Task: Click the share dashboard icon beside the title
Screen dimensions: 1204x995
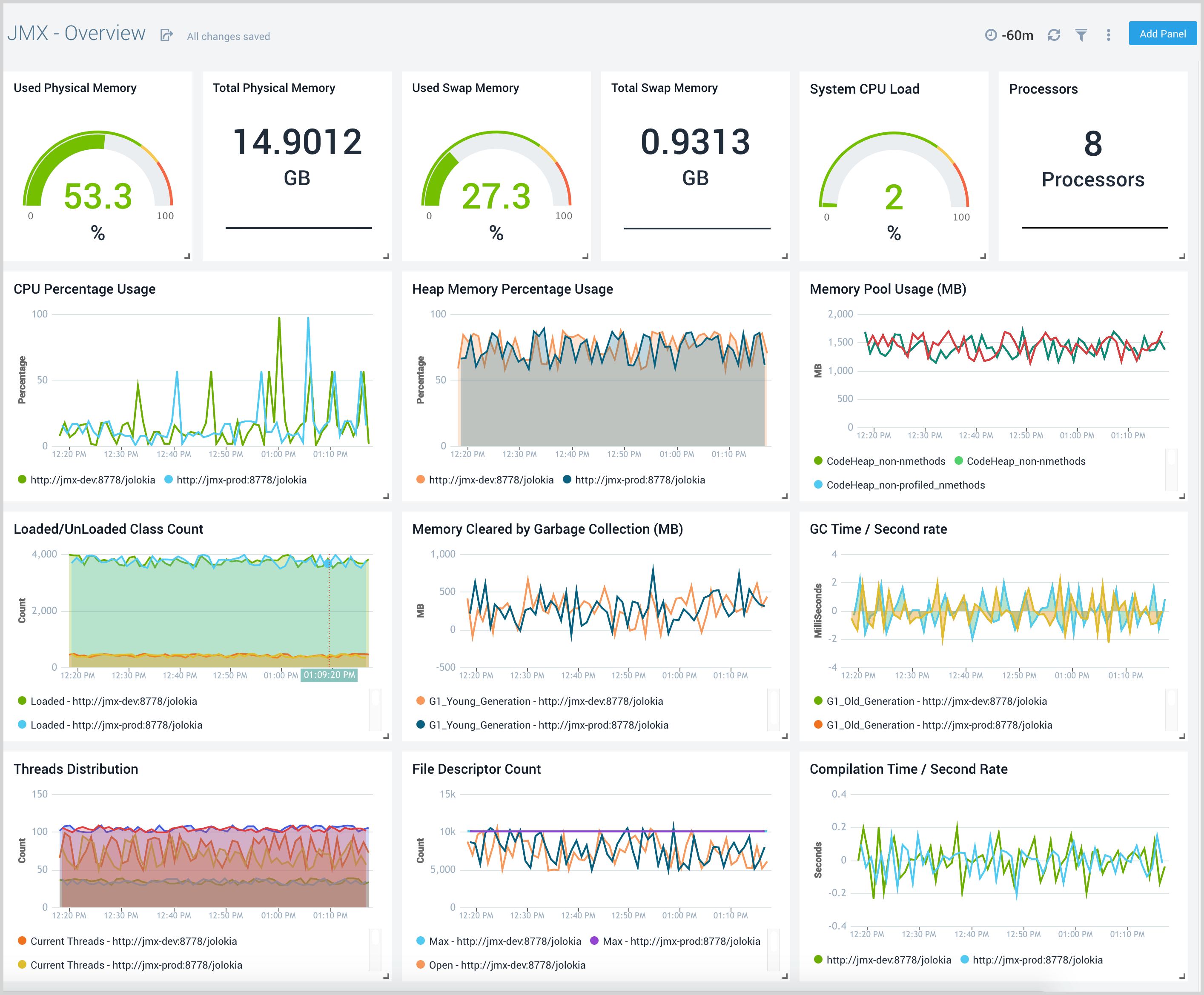Action: 167,34
